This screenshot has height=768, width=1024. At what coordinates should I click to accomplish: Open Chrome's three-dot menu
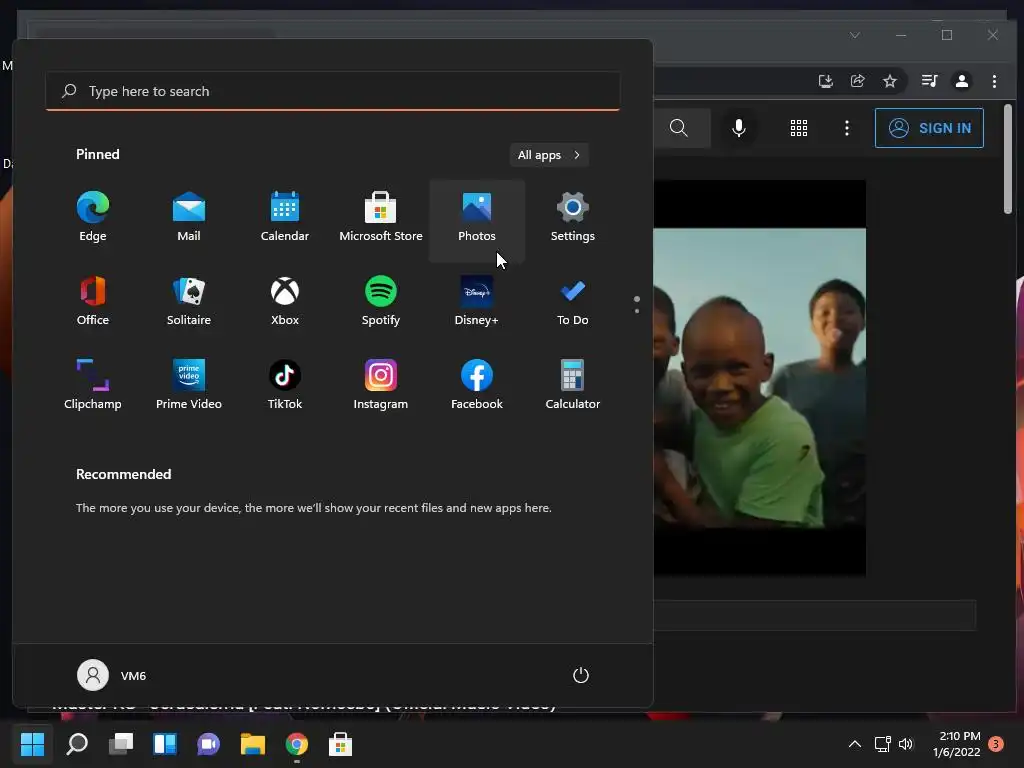tap(994, 81)
